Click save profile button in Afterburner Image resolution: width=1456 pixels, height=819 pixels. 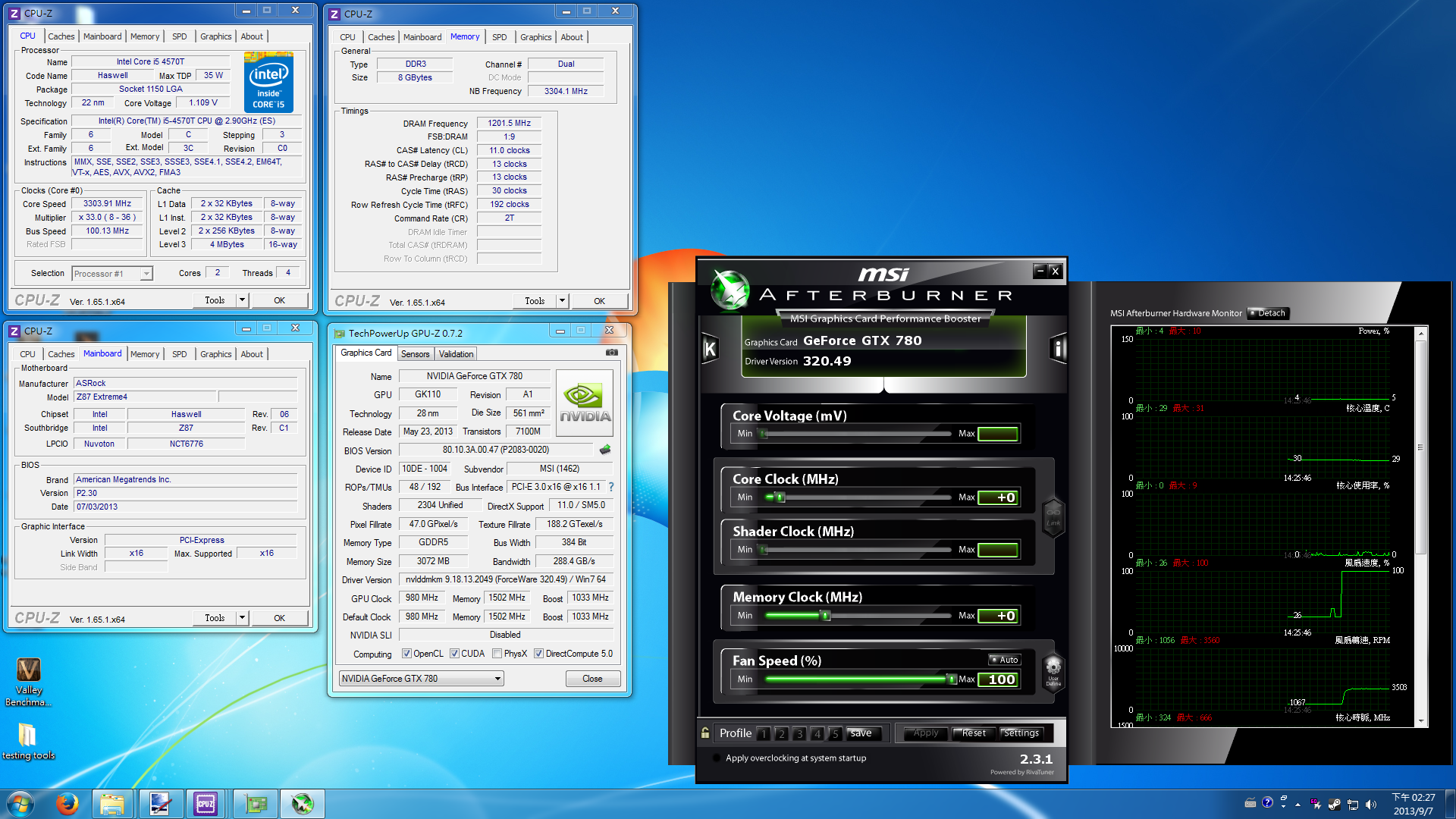tap(861, 733)
